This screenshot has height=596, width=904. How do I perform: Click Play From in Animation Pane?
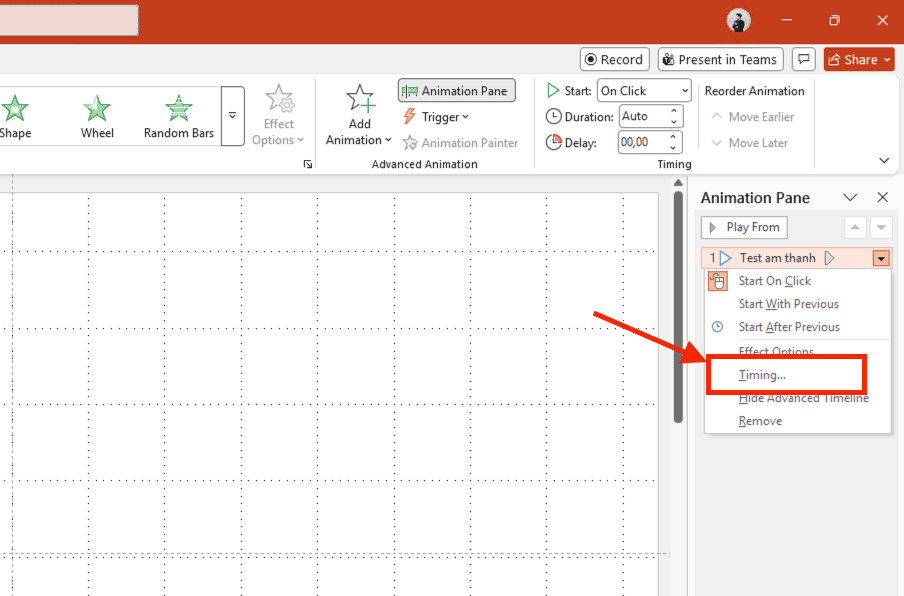(744, 227)
